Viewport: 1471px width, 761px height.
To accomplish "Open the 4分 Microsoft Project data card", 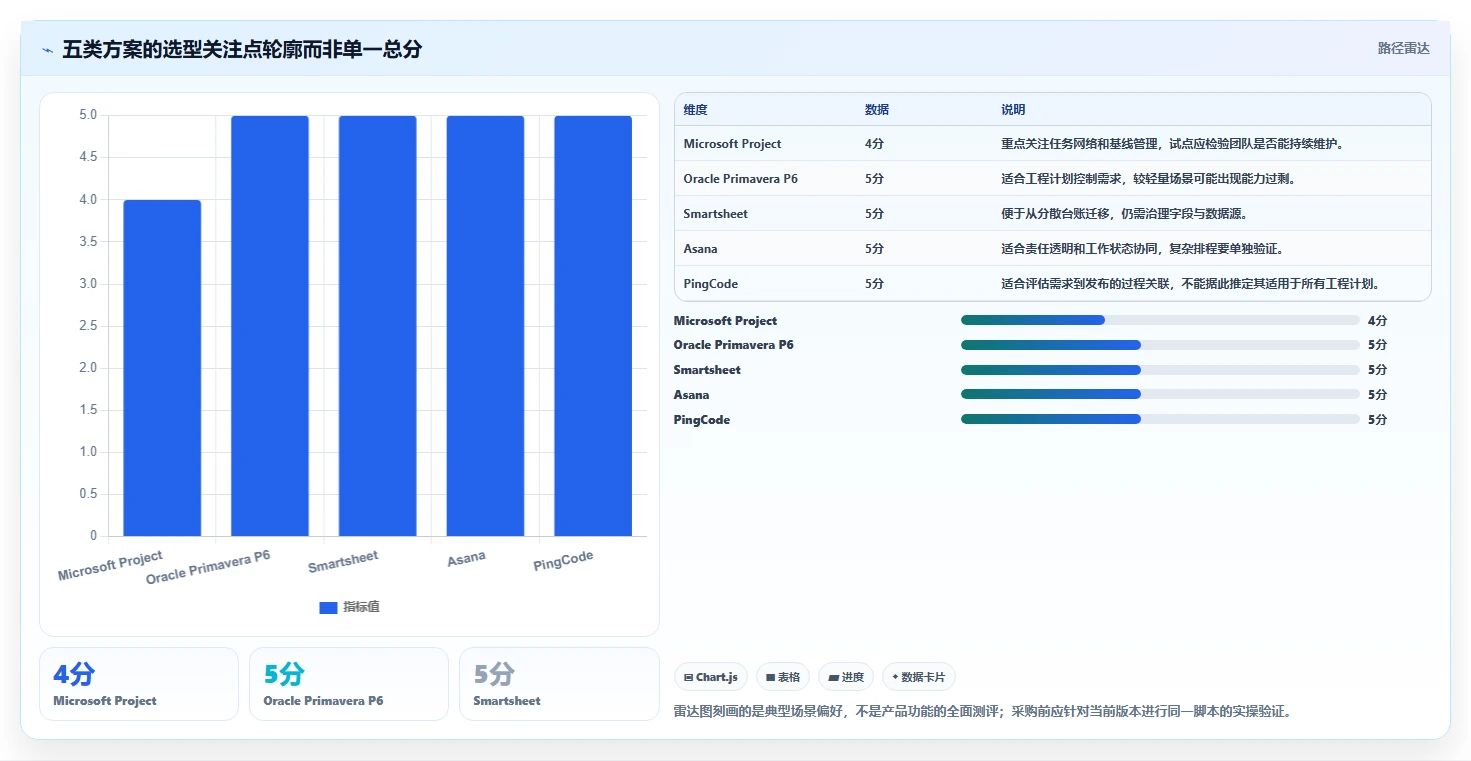I will pos(139,684).
